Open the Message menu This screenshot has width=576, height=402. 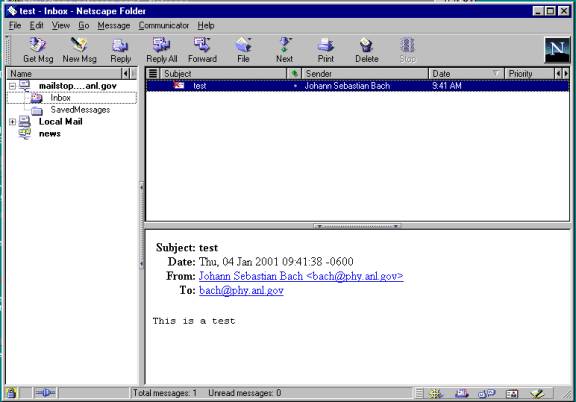click(114, 25)
